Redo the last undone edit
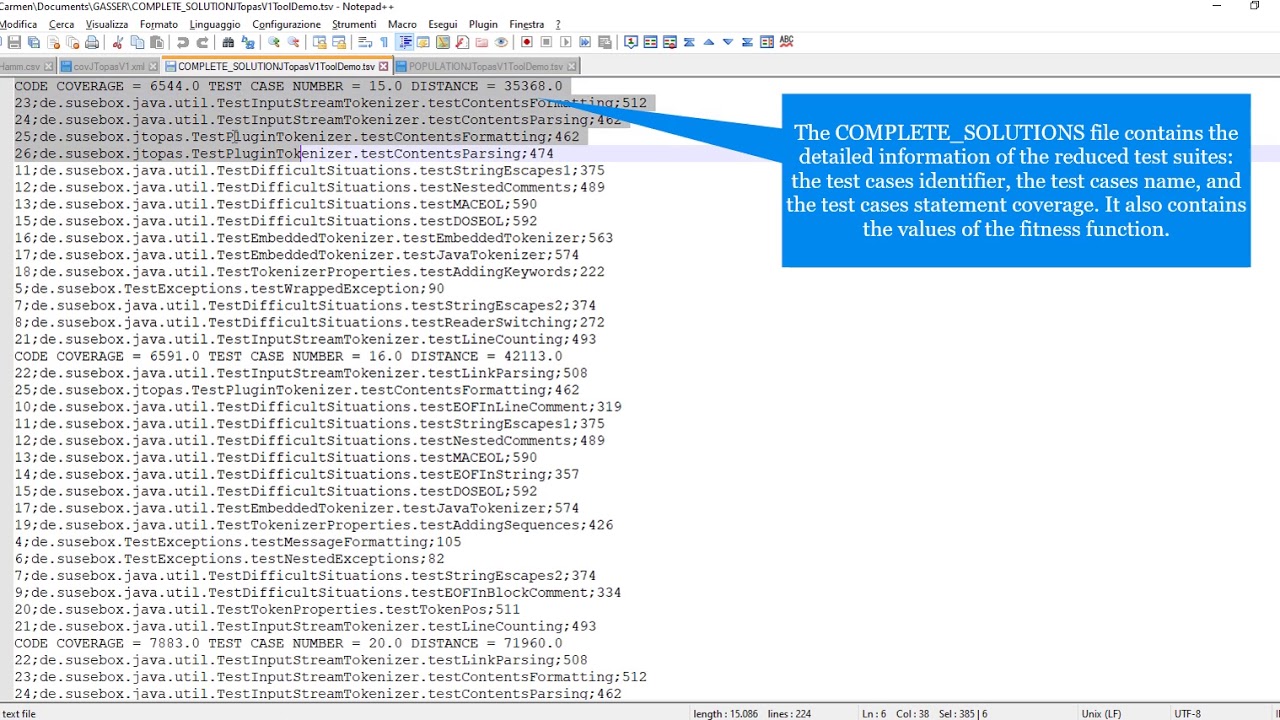 tap(202, 42)
